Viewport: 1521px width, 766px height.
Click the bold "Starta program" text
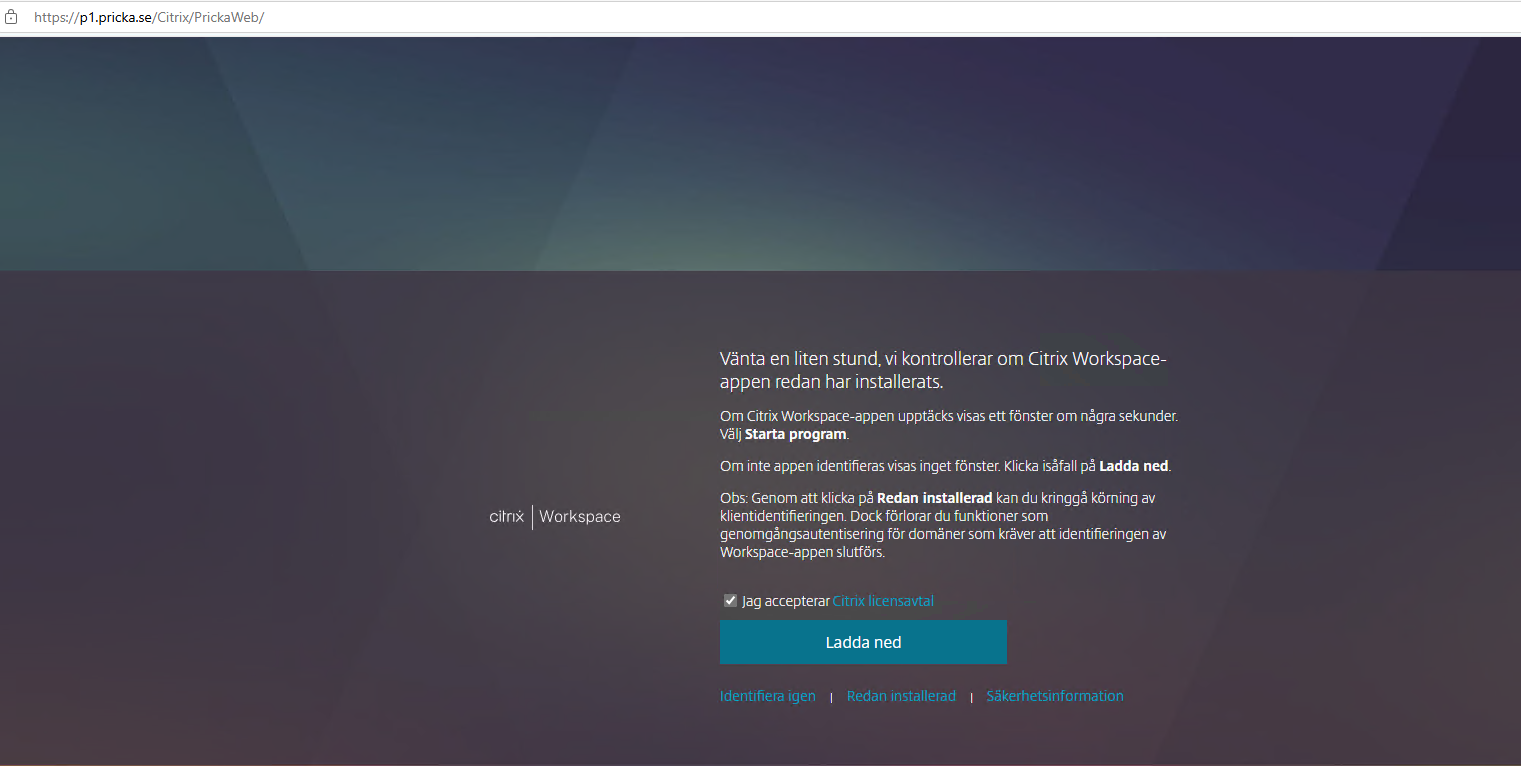tap(795, 435)
